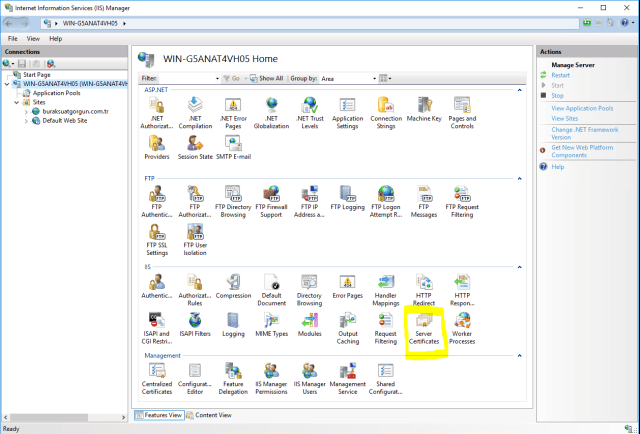Open the Server Certificates feature
The width and height of the screenshot is (640, 434).
click(x=424, y=325)
